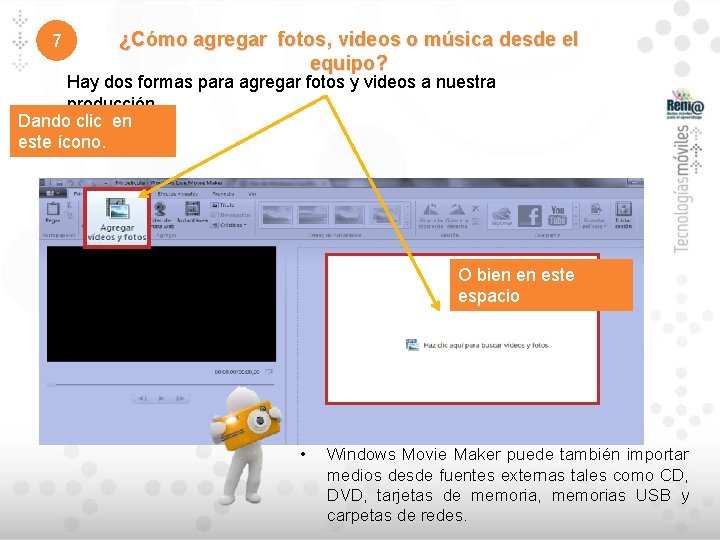
Task: Click the save icon in title bar
Action: 59,183
